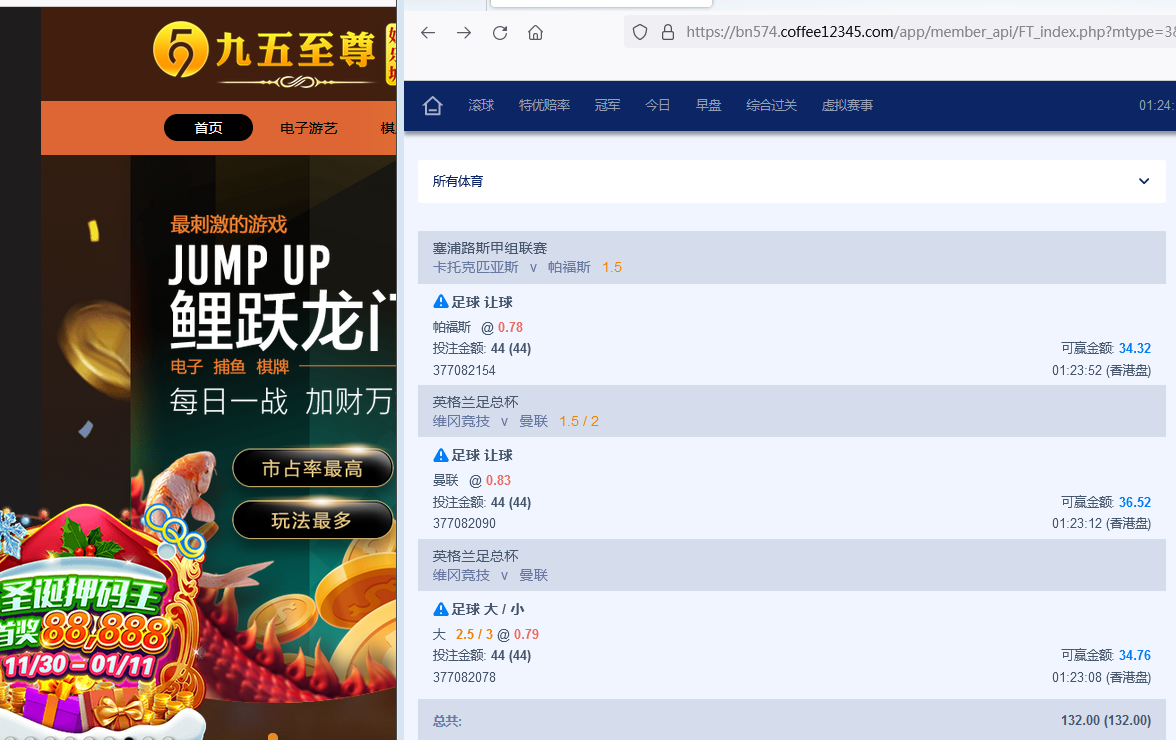Click the browser back arrow
The image size is (1176, 740).
click(x=428, y=33)
